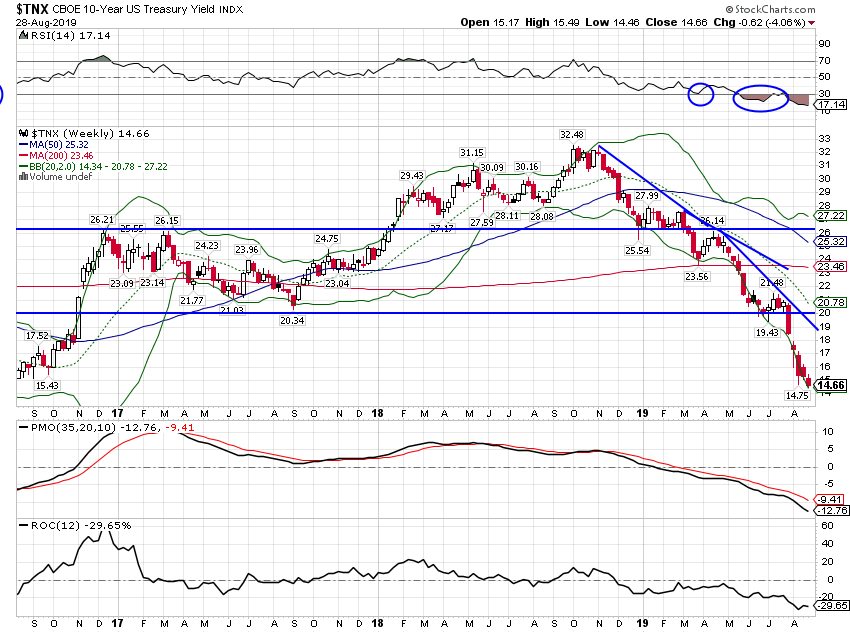
Task: Click the bold 14.66 last price tag on right axis
Action: click(x=831, y=385)
